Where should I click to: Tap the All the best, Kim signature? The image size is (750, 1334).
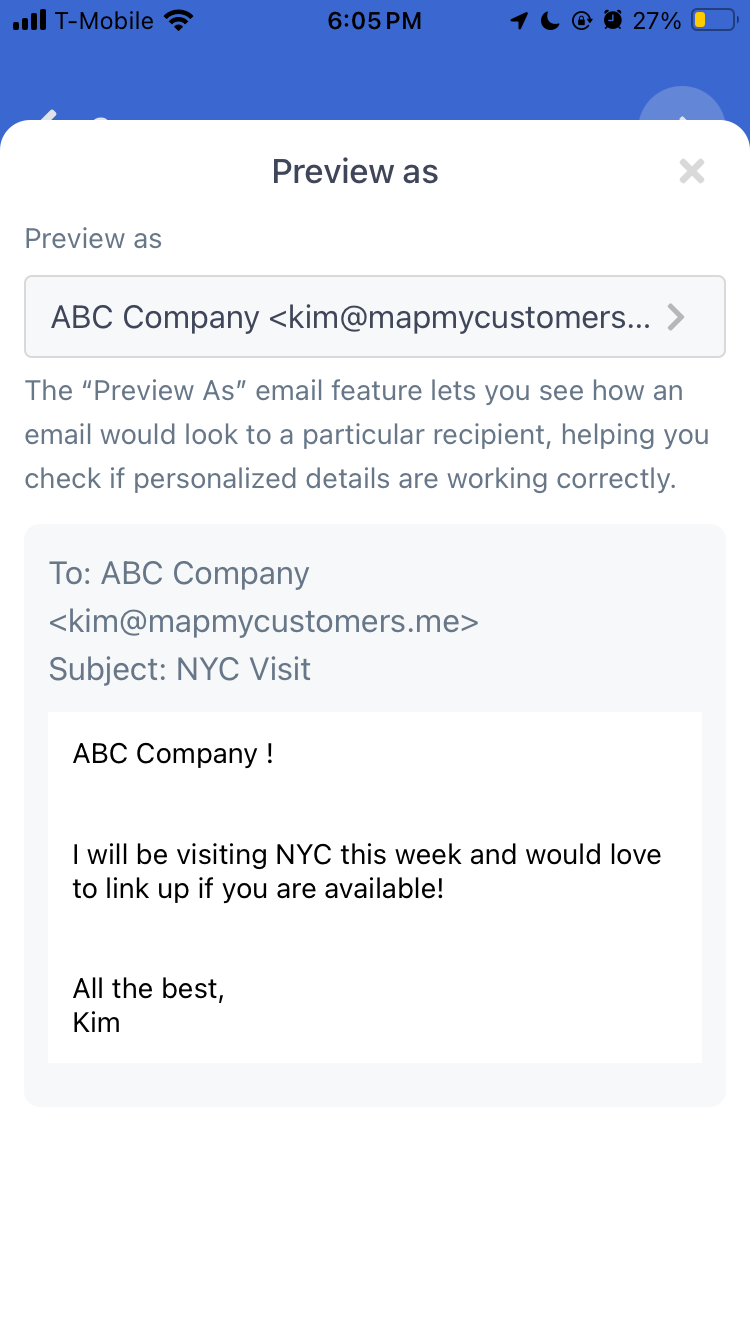point(148,1005)
